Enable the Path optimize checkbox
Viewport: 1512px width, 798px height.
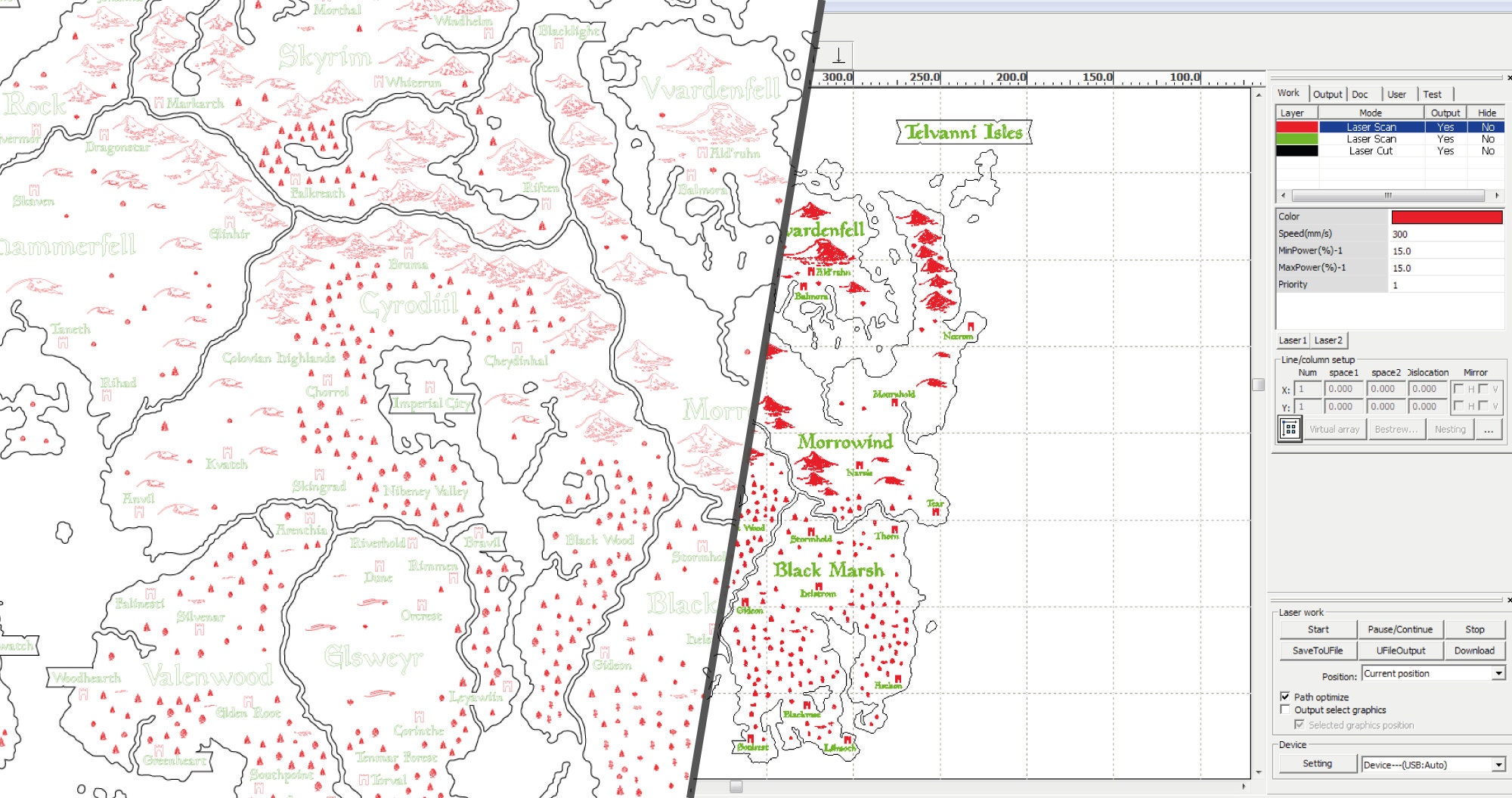[1285, 697]
